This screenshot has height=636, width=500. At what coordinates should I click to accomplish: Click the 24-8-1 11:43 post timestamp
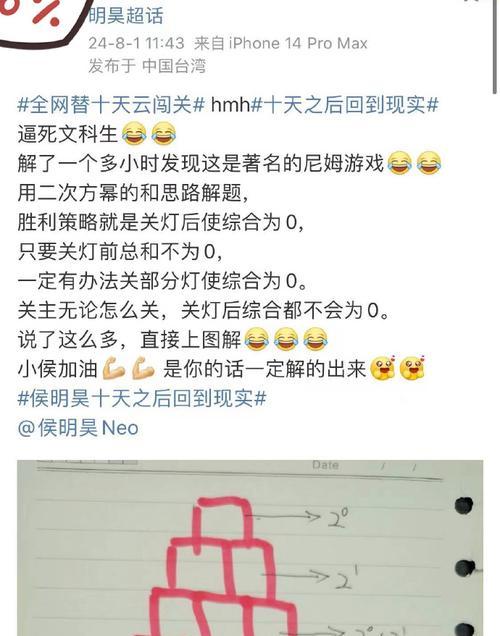[136, 43]
